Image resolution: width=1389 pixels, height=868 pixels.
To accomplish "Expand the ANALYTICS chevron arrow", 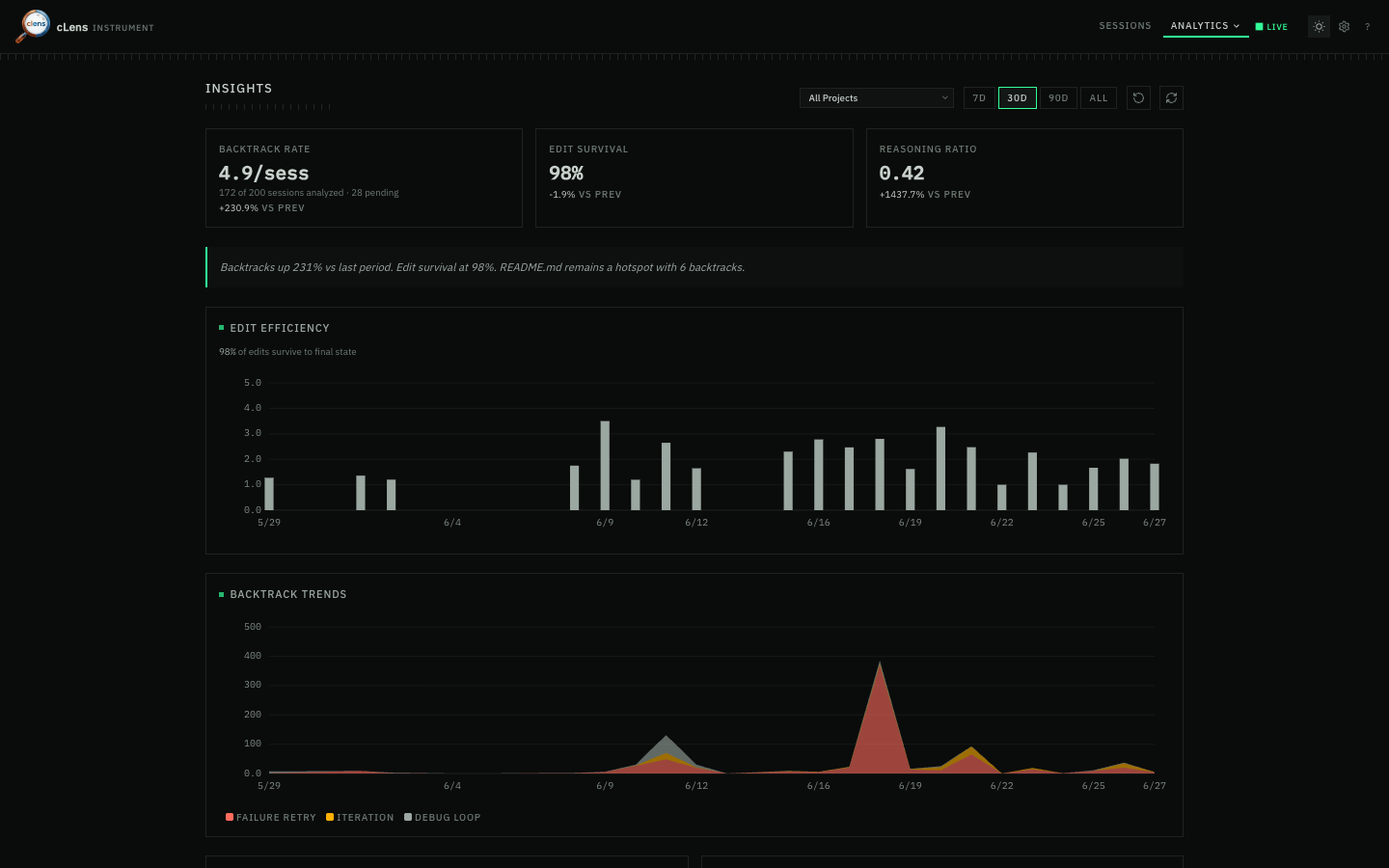I will 1237,26.
